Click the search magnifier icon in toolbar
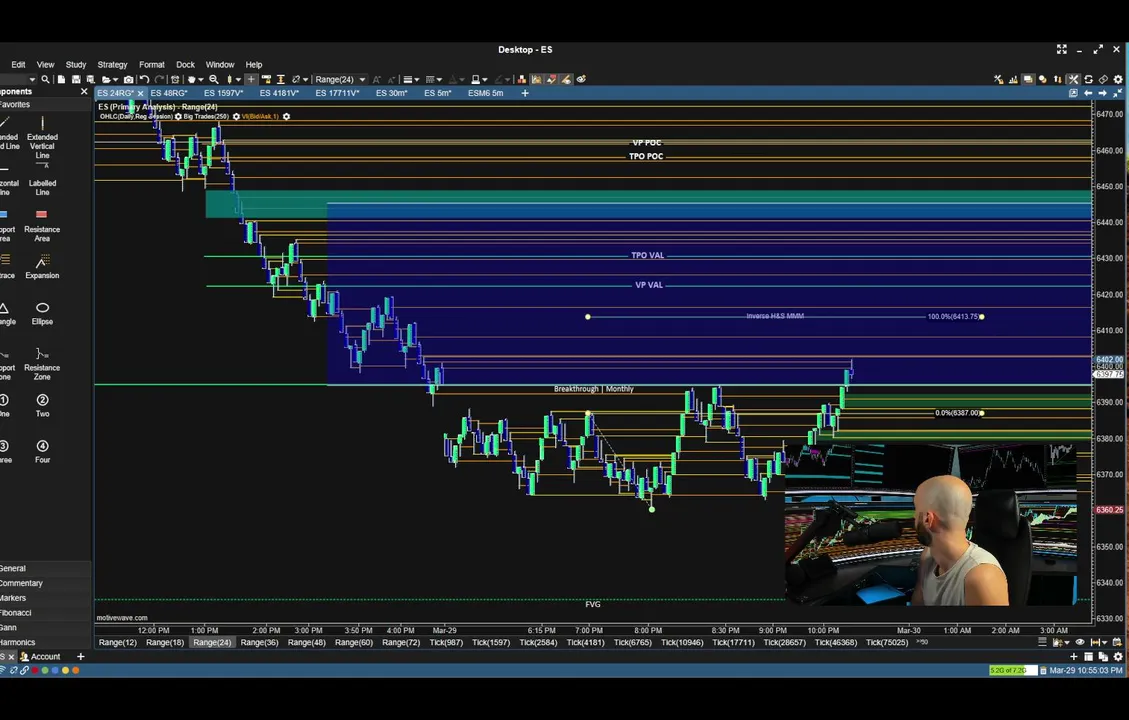The height and width of the screenshot is (720, 1129). pyautogui.click(x=45, y=79)
